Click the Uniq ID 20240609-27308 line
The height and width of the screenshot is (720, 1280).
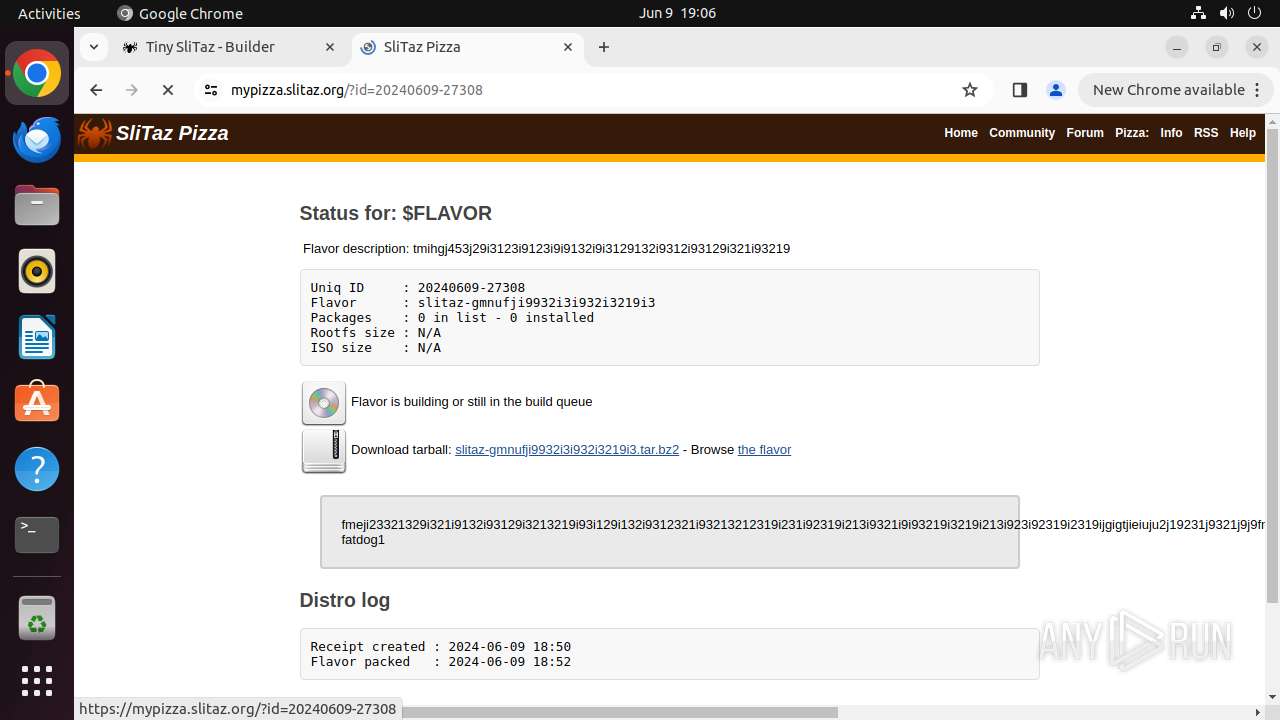pos(418,288)
